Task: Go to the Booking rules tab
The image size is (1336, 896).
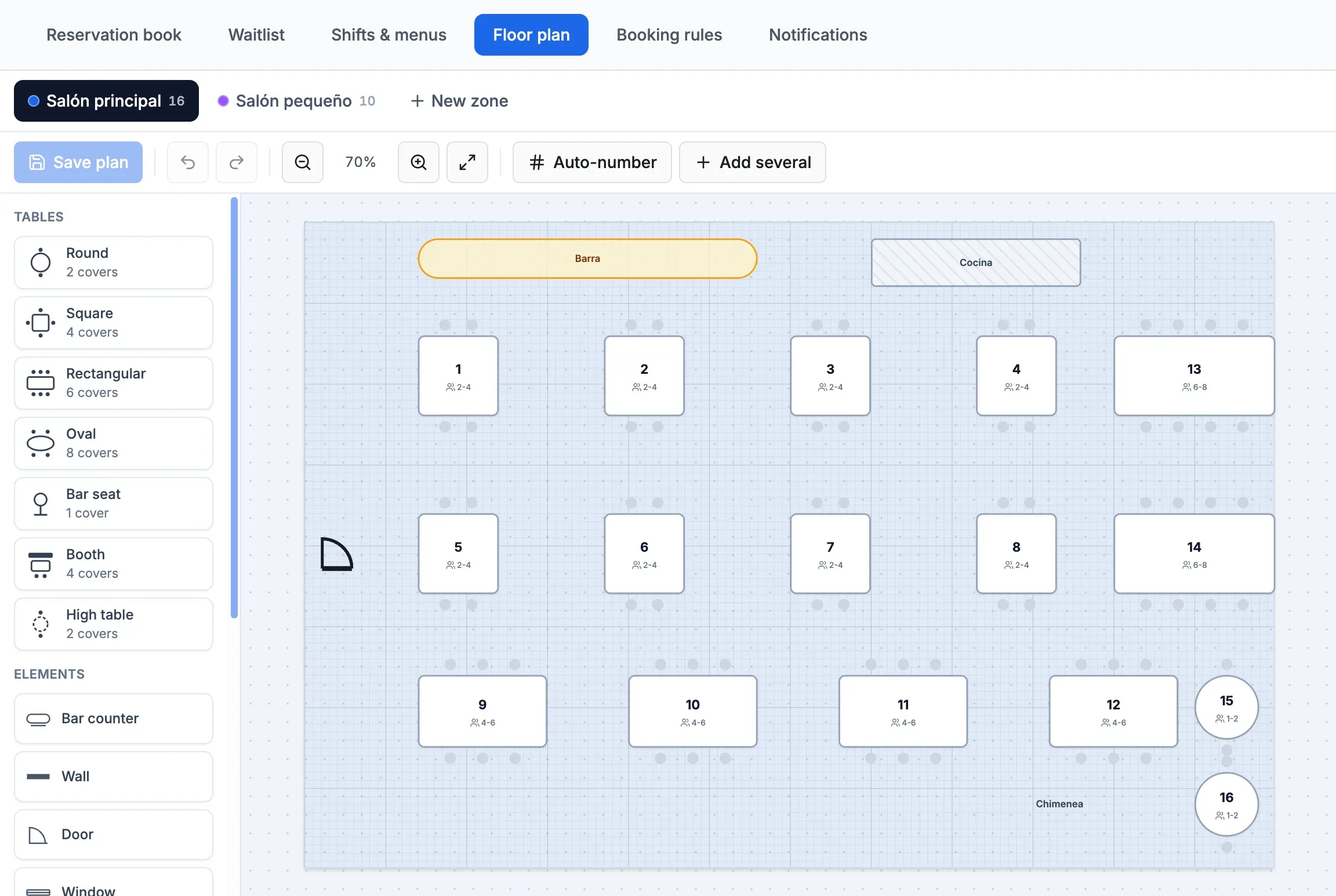Action: [x=669, y=35]
